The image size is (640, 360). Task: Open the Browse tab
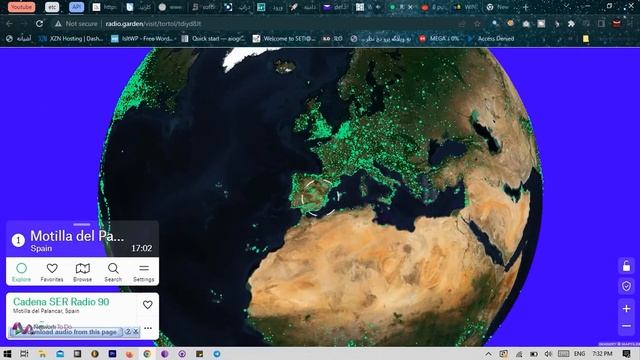pyautogui.click(x=82, y=272)
